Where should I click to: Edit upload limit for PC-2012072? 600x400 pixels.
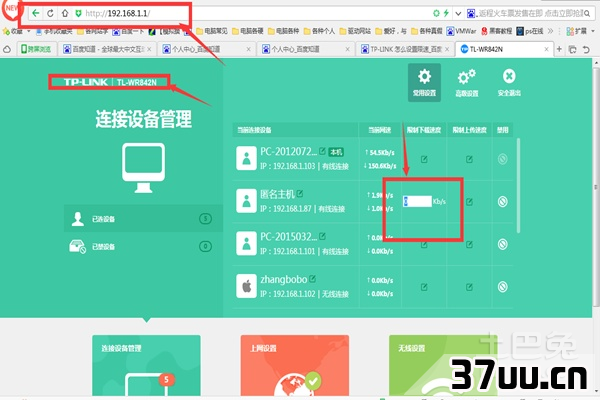coord(469,159)
